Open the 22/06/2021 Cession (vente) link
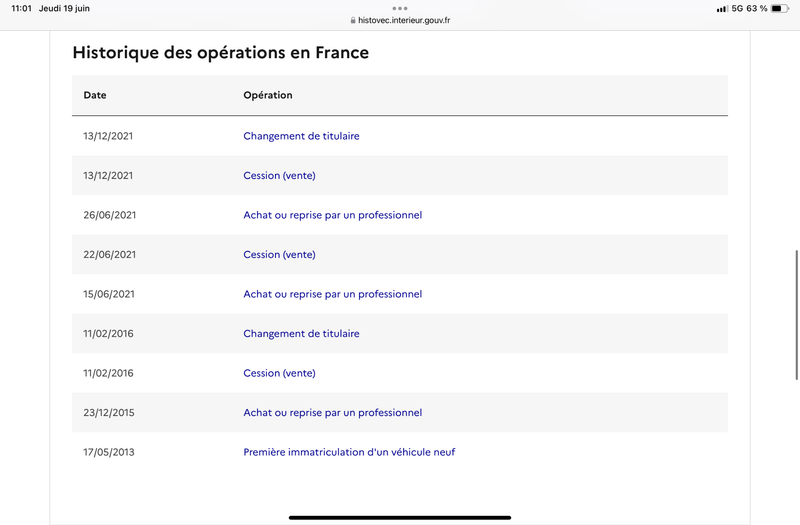The image size is (800, 525). pyautogui.click(x=279, y=255)
